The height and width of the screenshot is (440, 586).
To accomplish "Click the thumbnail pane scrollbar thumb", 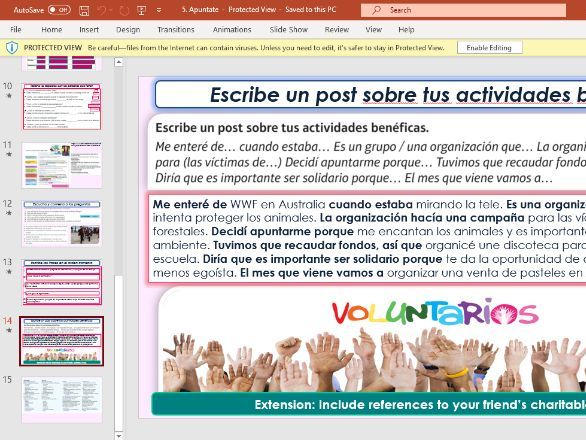I will tap(118, 353).
